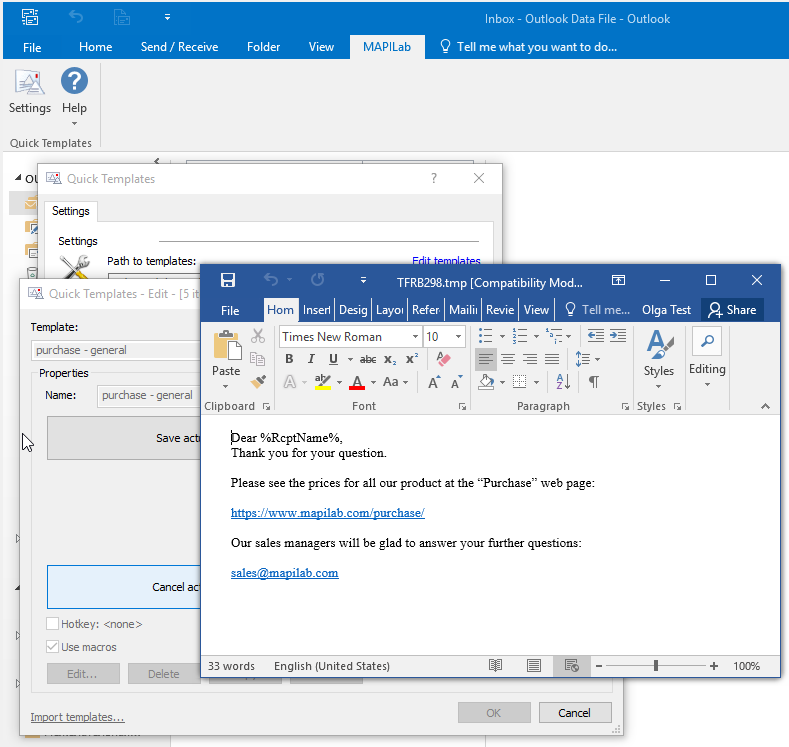The height and width of the screenshot is (747, 789).
Task: Enable the Hotkey checkbox
Action: (52, 624)
